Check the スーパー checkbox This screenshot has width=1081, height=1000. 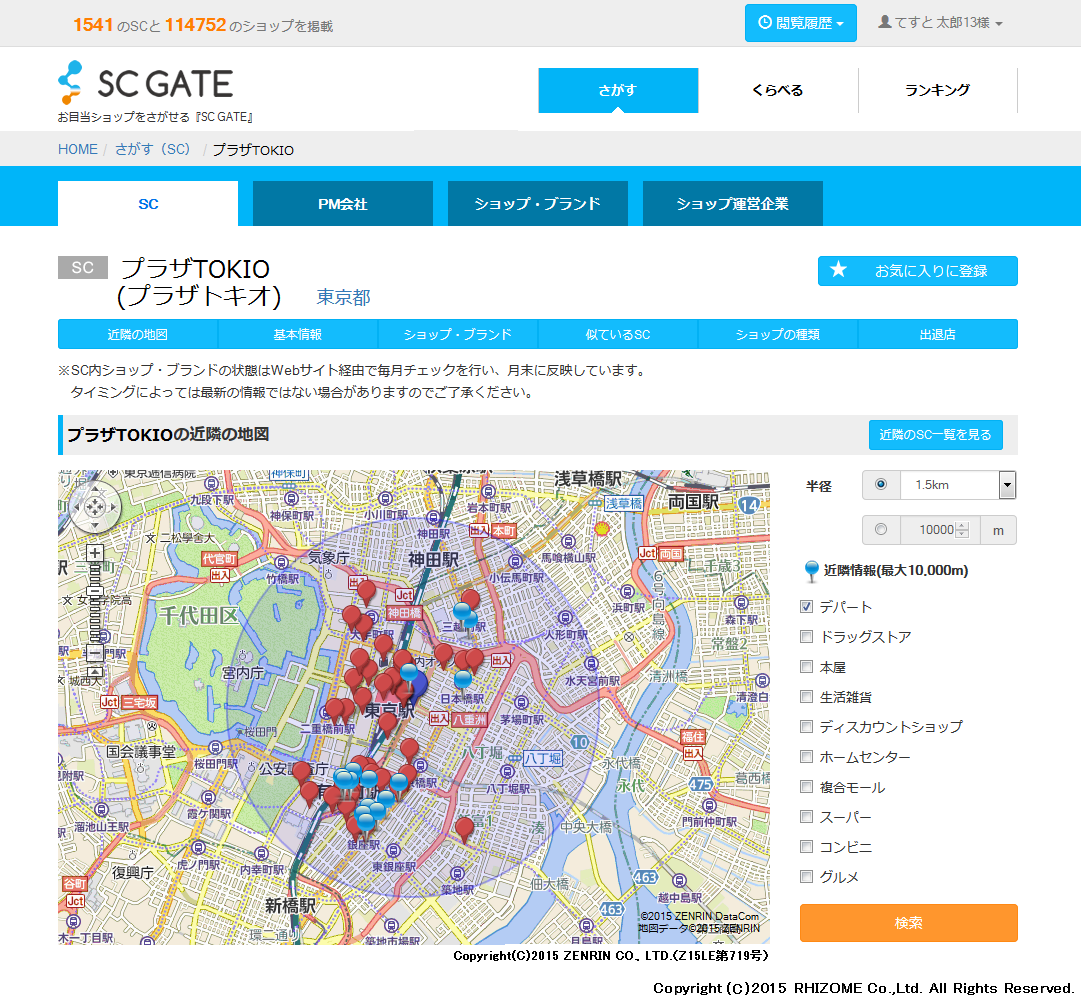806,817
